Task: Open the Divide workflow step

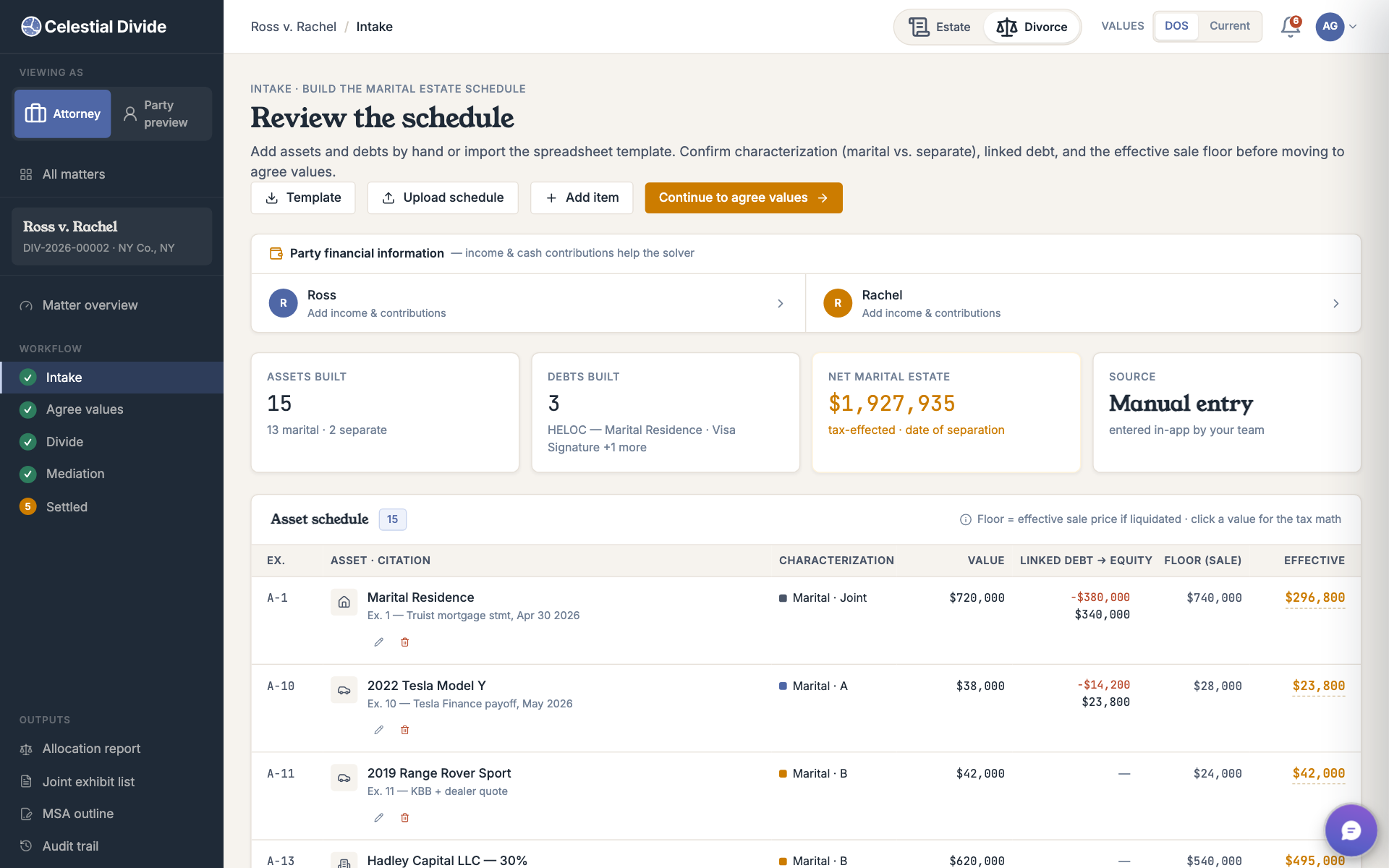Action: point(111,442)
